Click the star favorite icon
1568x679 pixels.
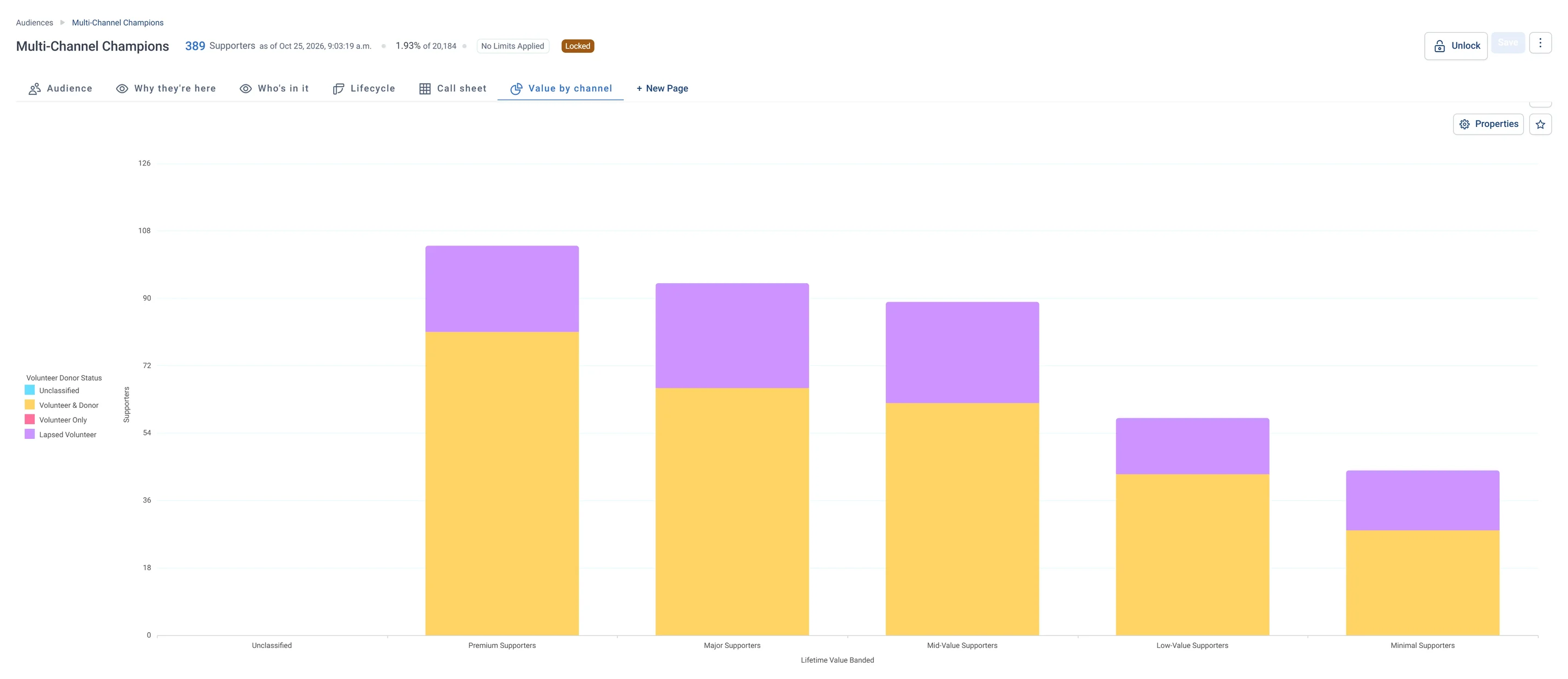click(x=1540, y=124)
